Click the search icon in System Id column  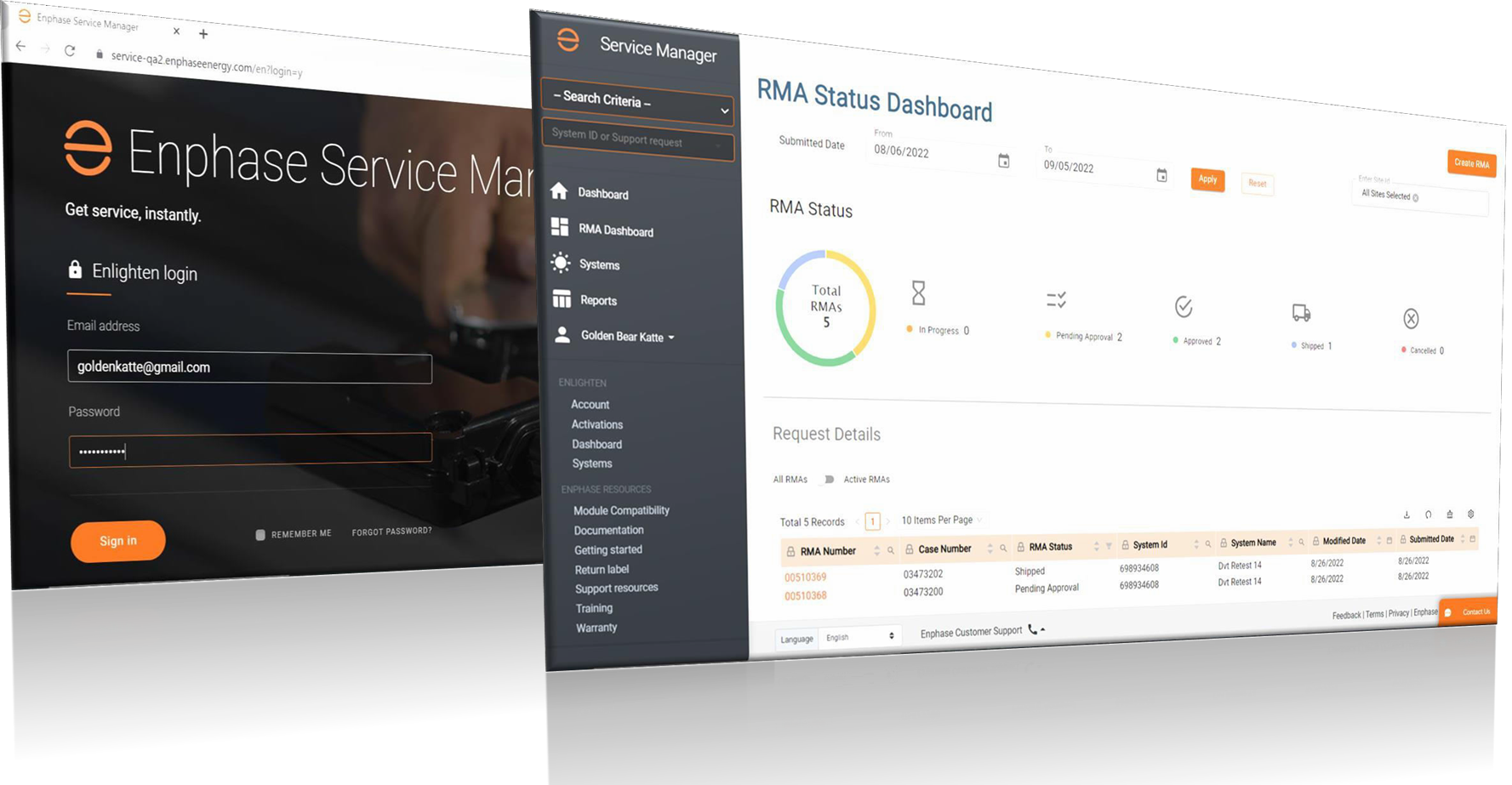(x=1208, y=544)
